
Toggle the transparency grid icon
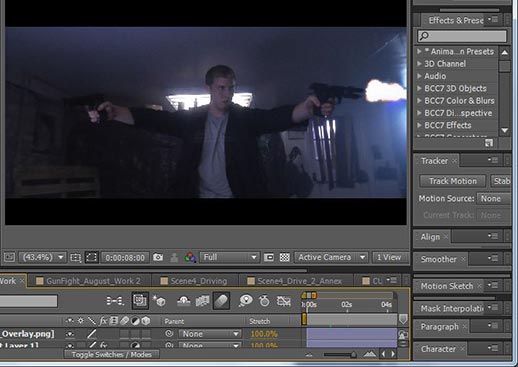284,257
